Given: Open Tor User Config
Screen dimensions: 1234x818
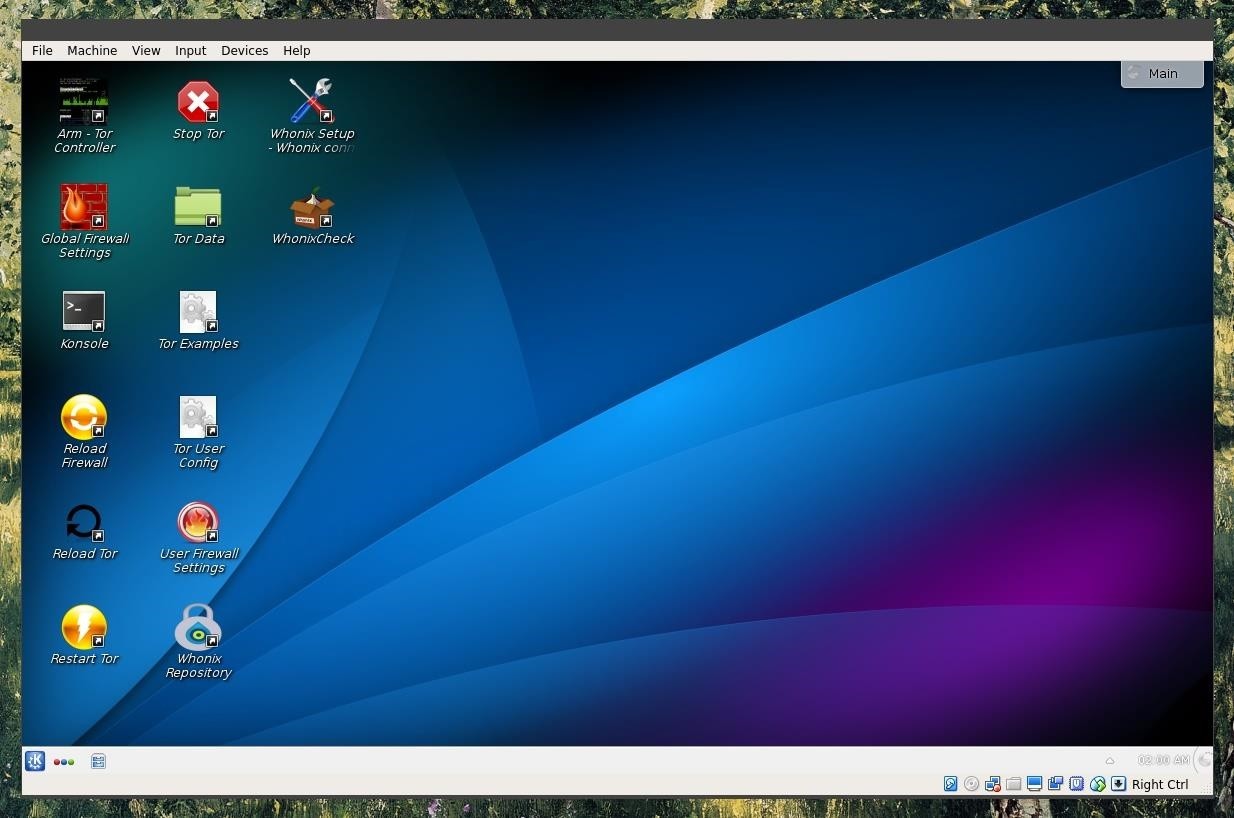Looking at the screenshot, I should point(198,418).
